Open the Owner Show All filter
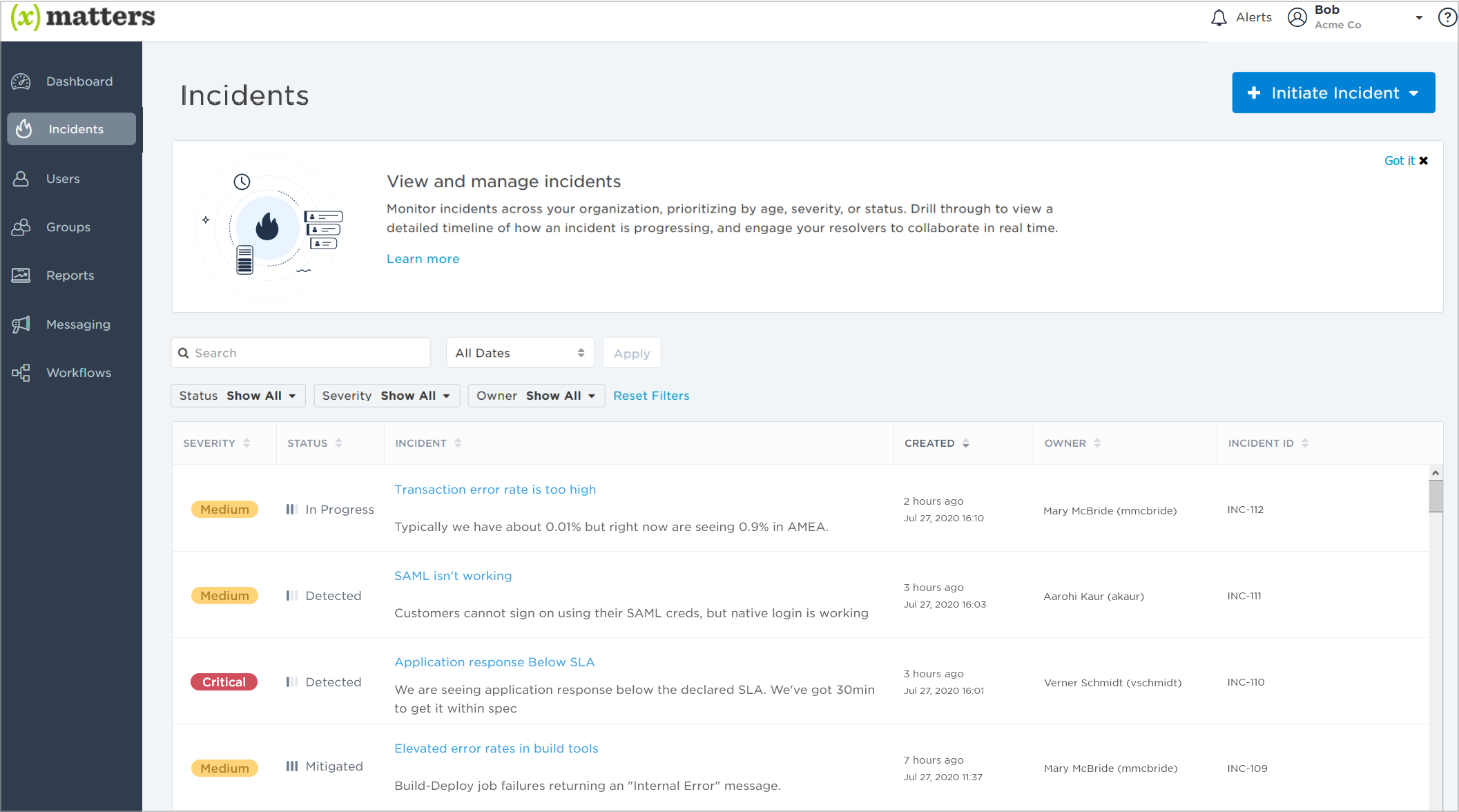The height and width of the screenshot is (812, 1459). [537, 396]
